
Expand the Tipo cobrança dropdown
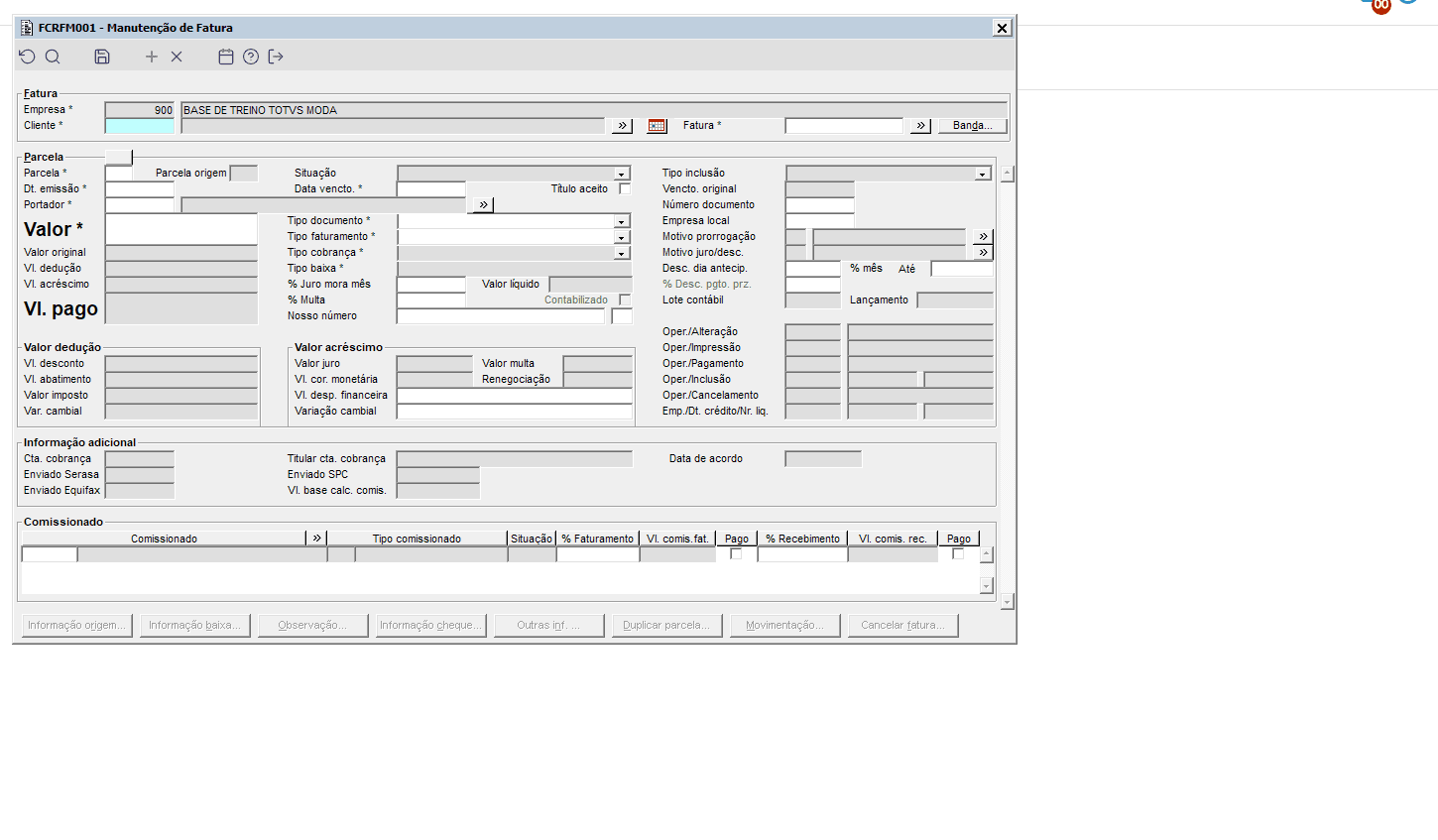point(622,253)
